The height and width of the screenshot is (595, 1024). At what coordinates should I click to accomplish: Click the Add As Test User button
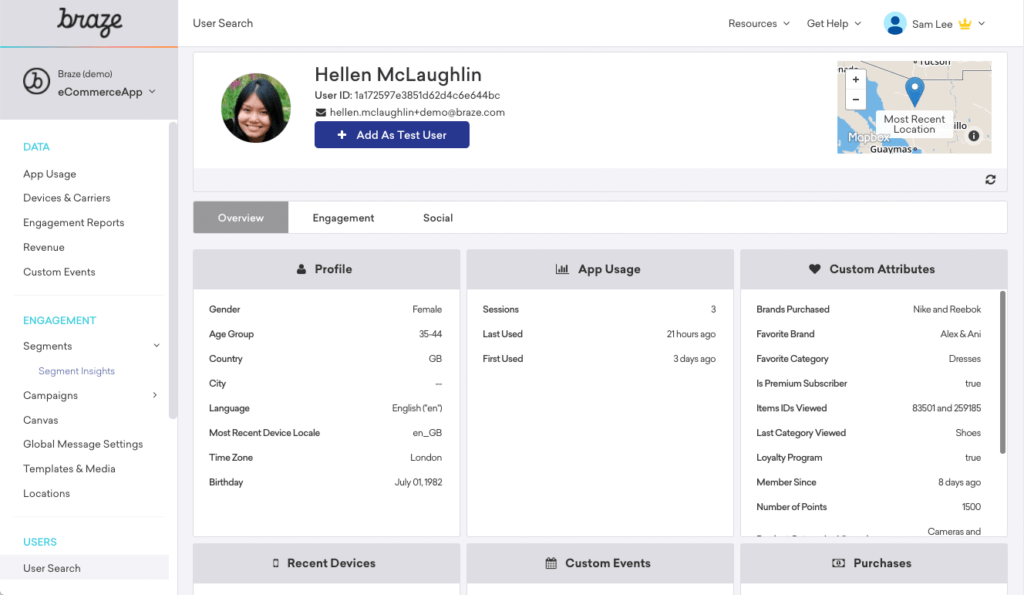392,135
